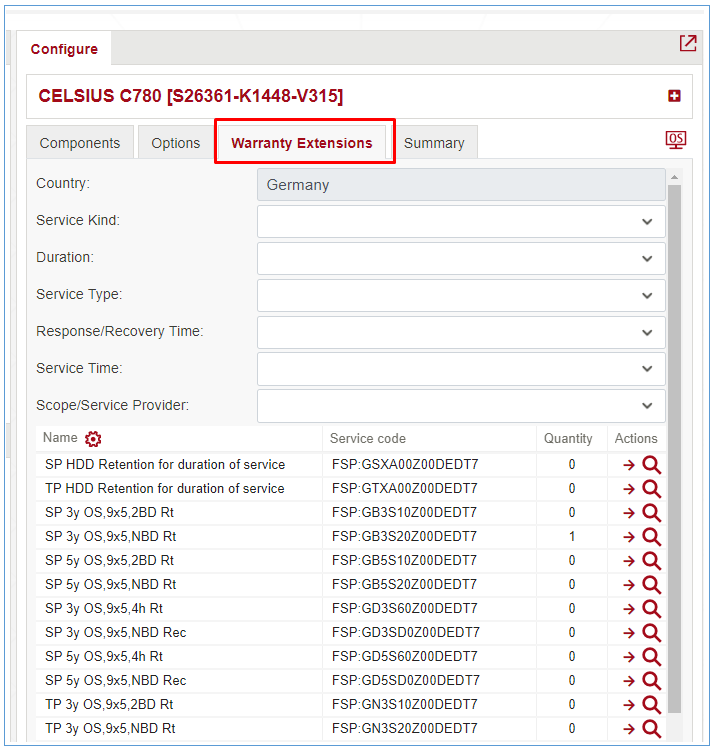The width and height of the screenshot is (714, 751).
Task: Click the Service code column header
Action: [368, 438]
